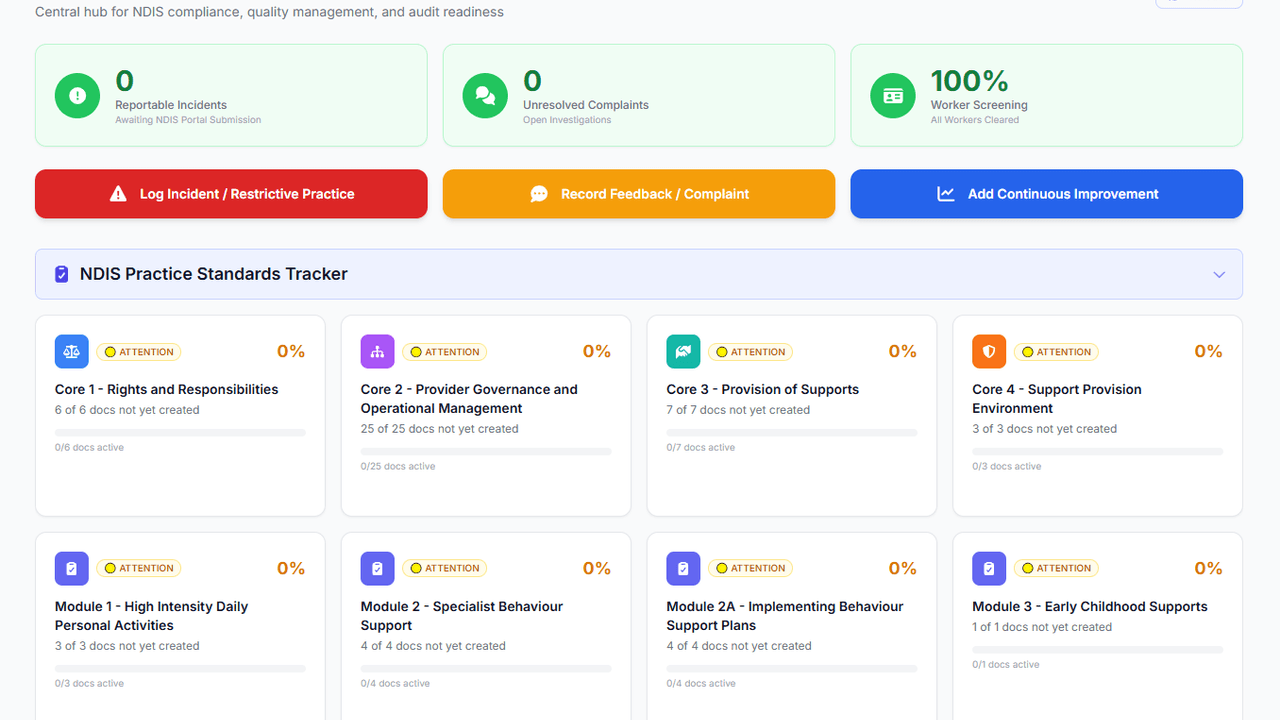The image size is (1280, 720).
Task: Click the Module 1 clipboard icon
Action: (72, 569)
